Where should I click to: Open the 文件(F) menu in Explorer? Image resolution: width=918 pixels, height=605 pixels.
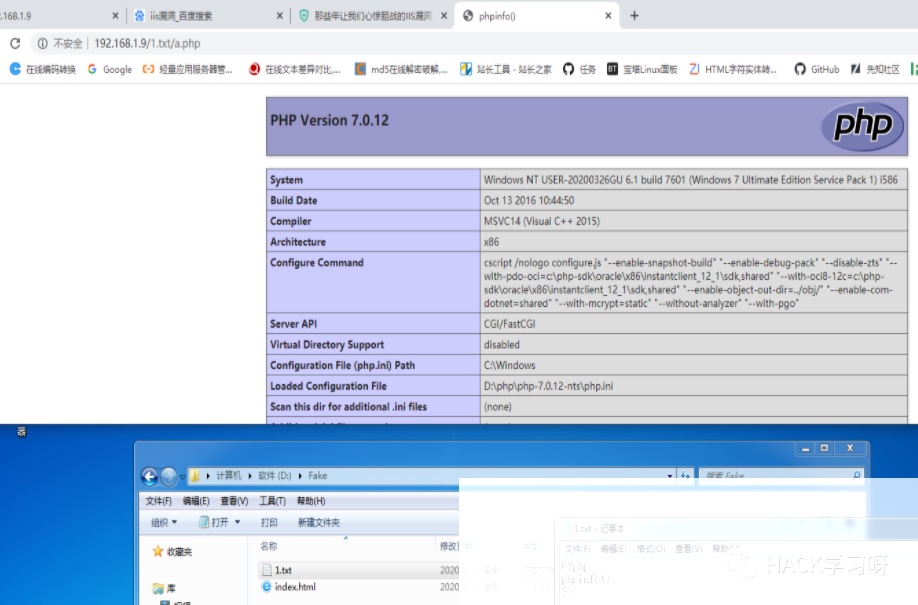coord(158,501)
